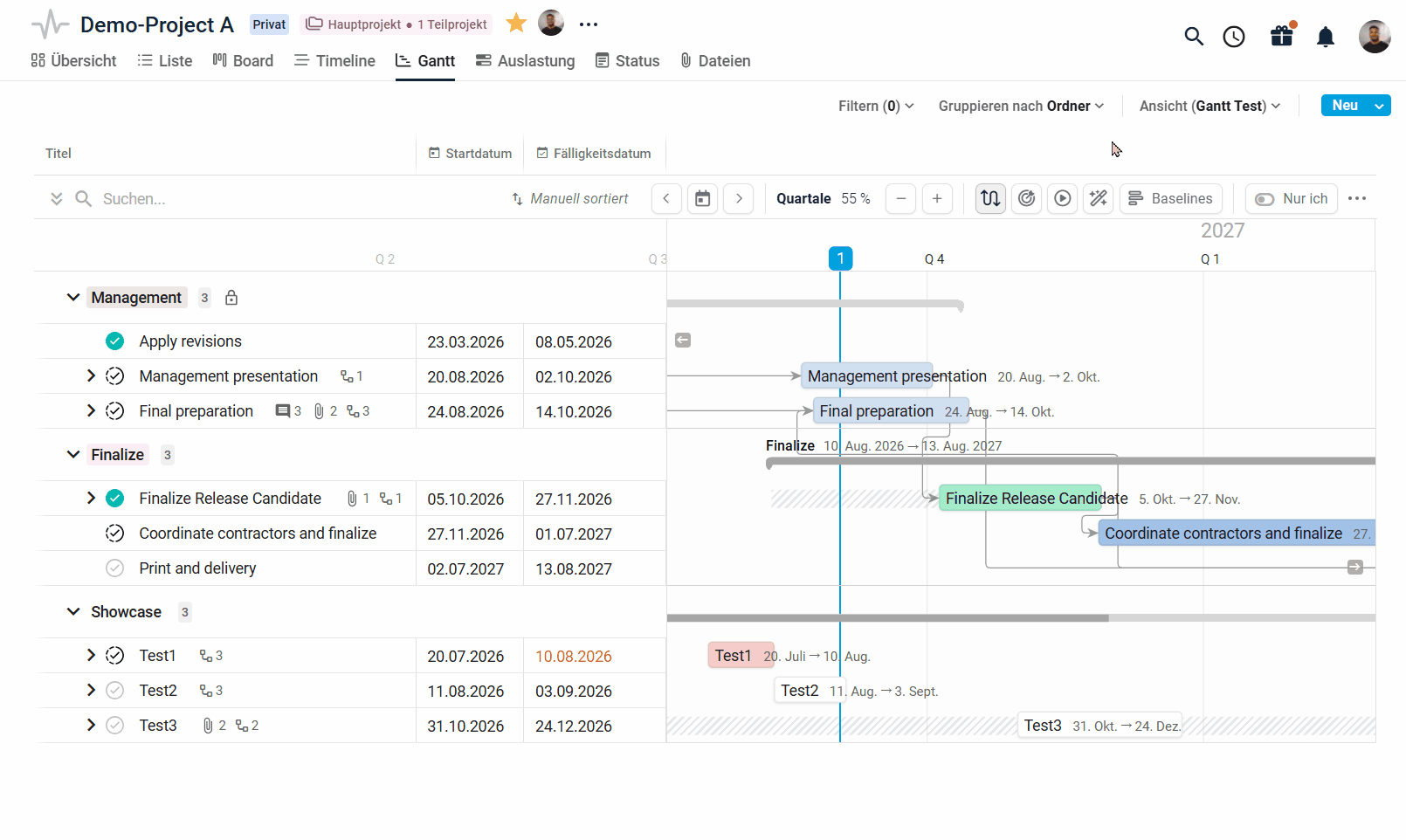Screen dimensions: 1406x840
Task: Expand the Final preparation subtasks
Action: pyautogui.click(x=91, y=411)
